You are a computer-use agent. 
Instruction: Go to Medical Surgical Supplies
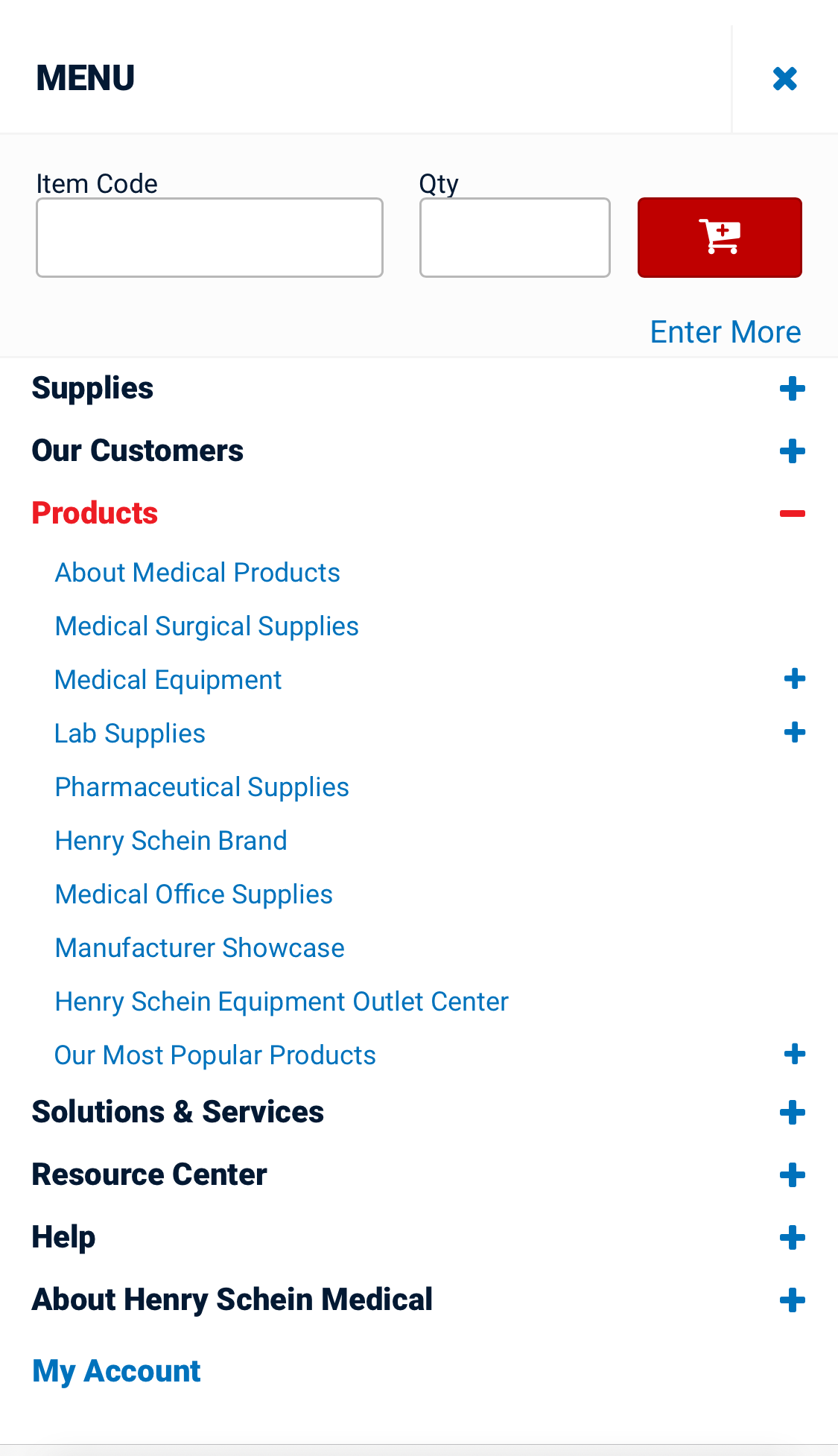click(207, 626)
